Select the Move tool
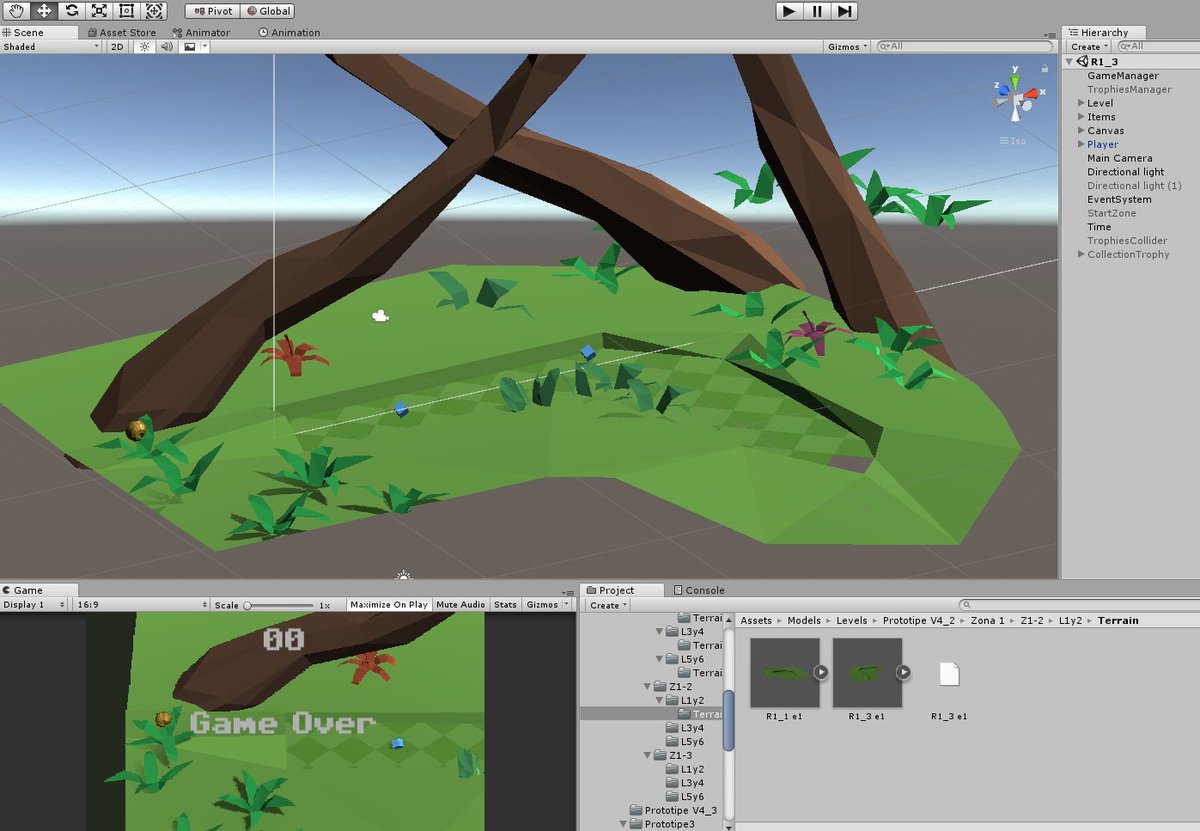Viewport: 1200px width, 831px height. pyautogui.click(x=44, y=11)
